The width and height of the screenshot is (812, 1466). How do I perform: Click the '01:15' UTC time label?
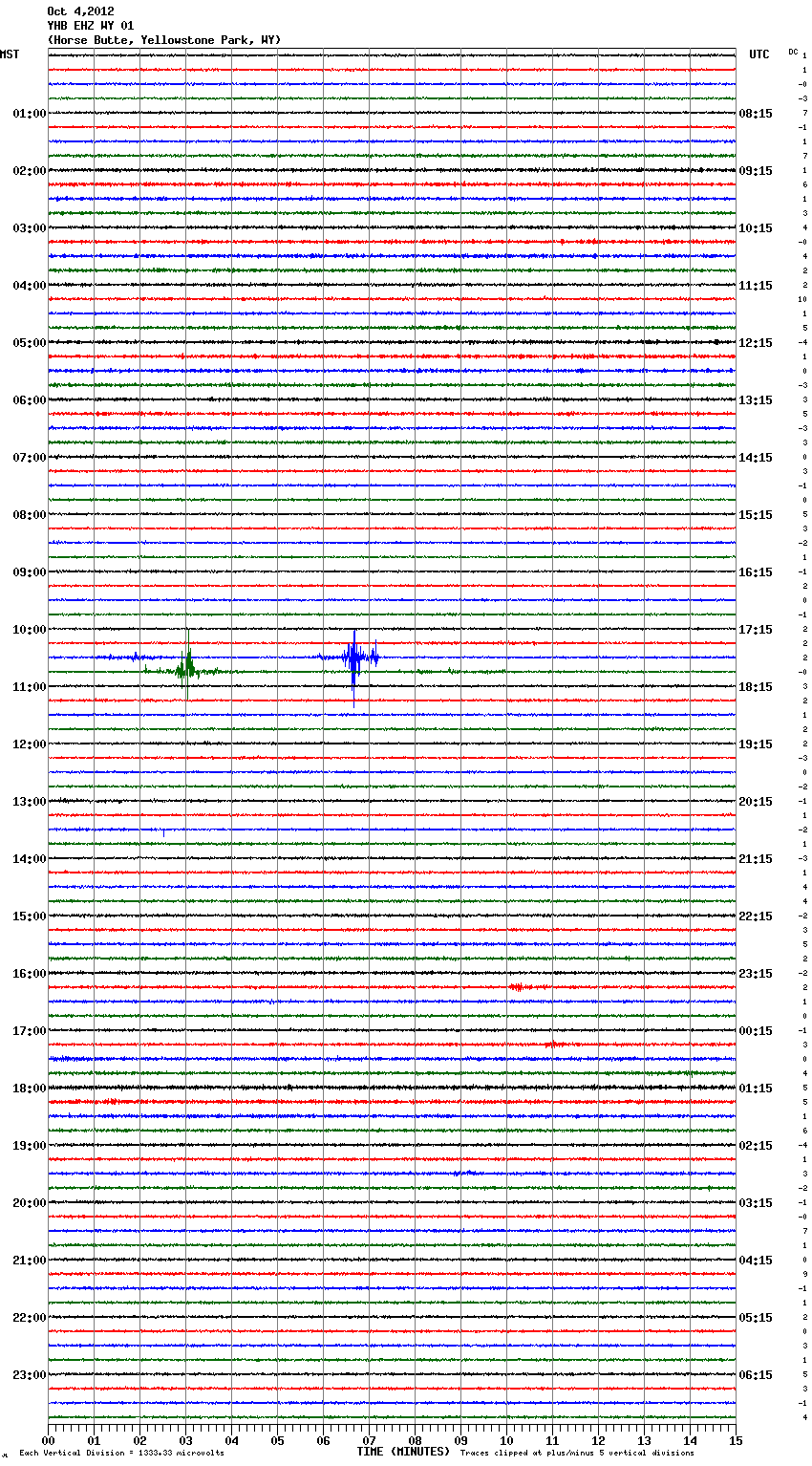pos(756,1089)
